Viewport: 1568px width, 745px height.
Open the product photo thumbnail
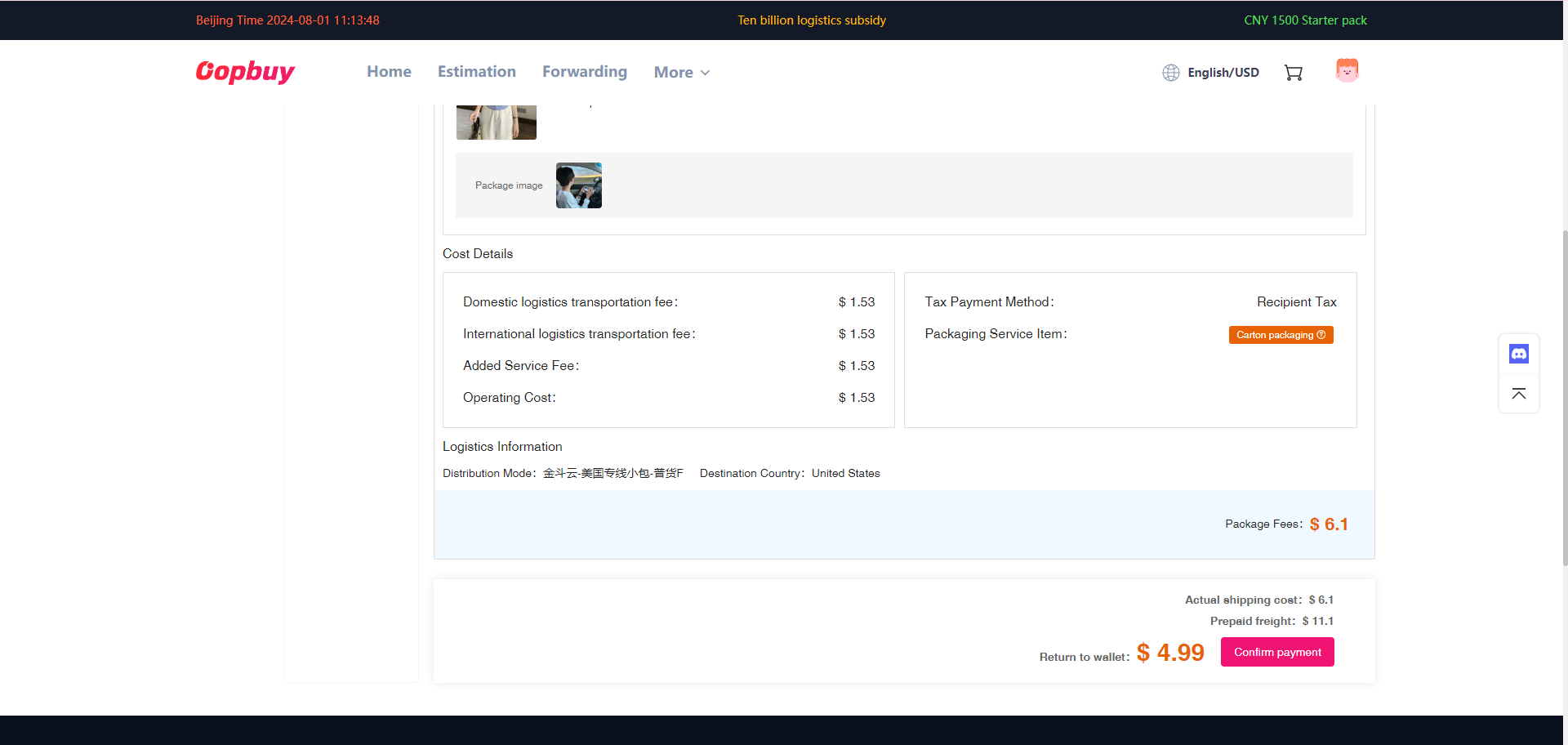coord(497,123)
